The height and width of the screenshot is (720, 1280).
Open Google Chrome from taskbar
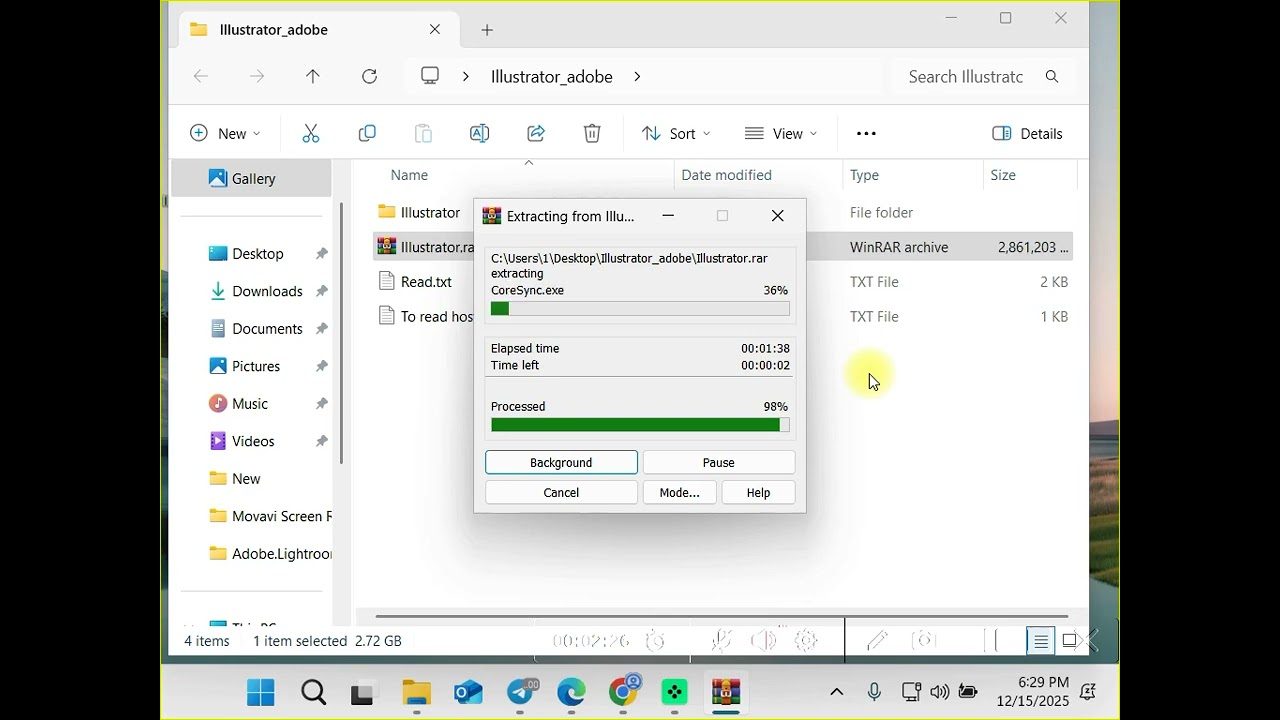(x=624, y=692)
